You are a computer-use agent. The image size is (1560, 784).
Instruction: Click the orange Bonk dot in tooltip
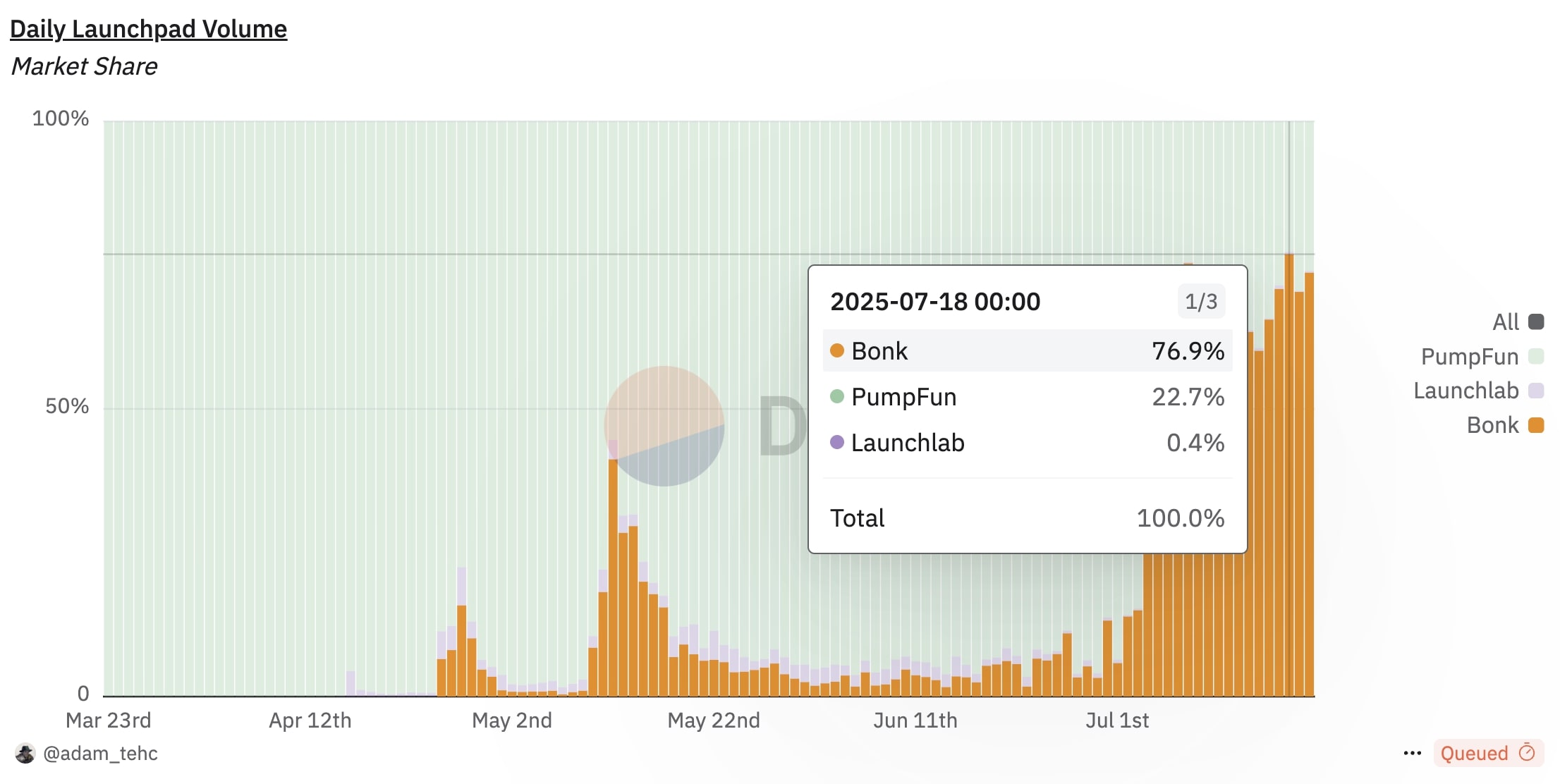837,350
